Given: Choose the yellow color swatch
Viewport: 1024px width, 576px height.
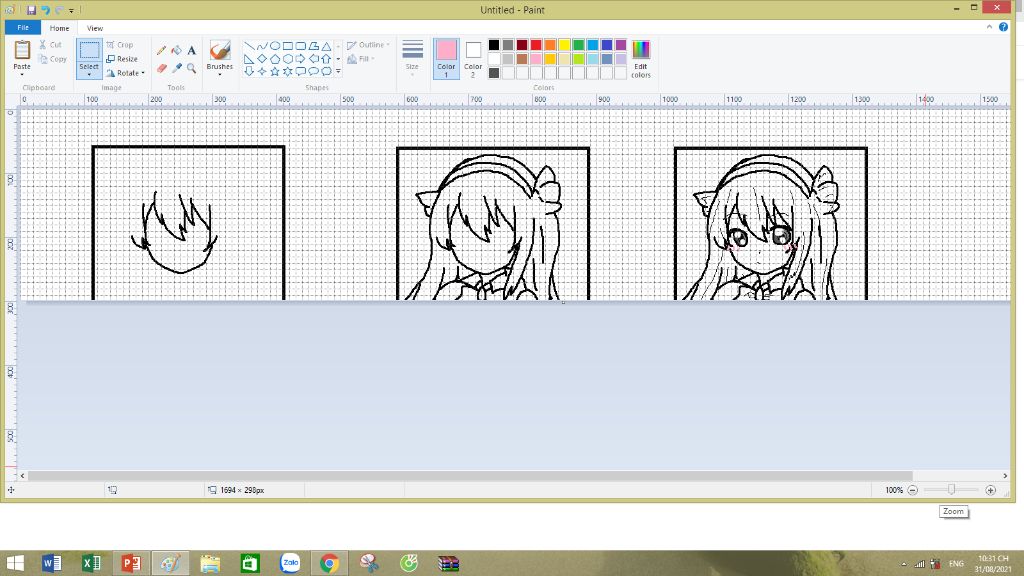Looking at the screenshot, I should [564, 45].
